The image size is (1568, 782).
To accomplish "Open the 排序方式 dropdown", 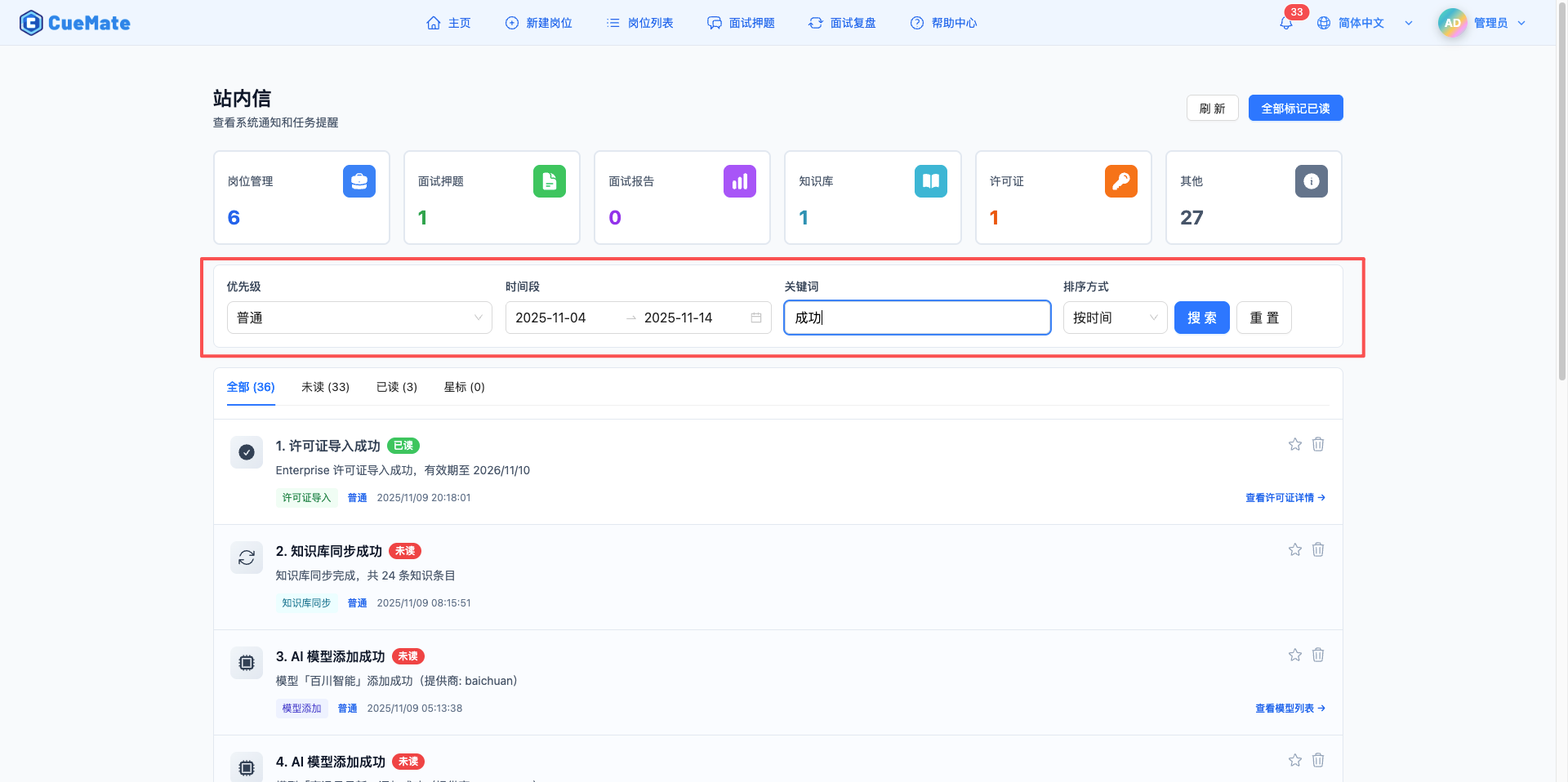I will (1115, 318).
